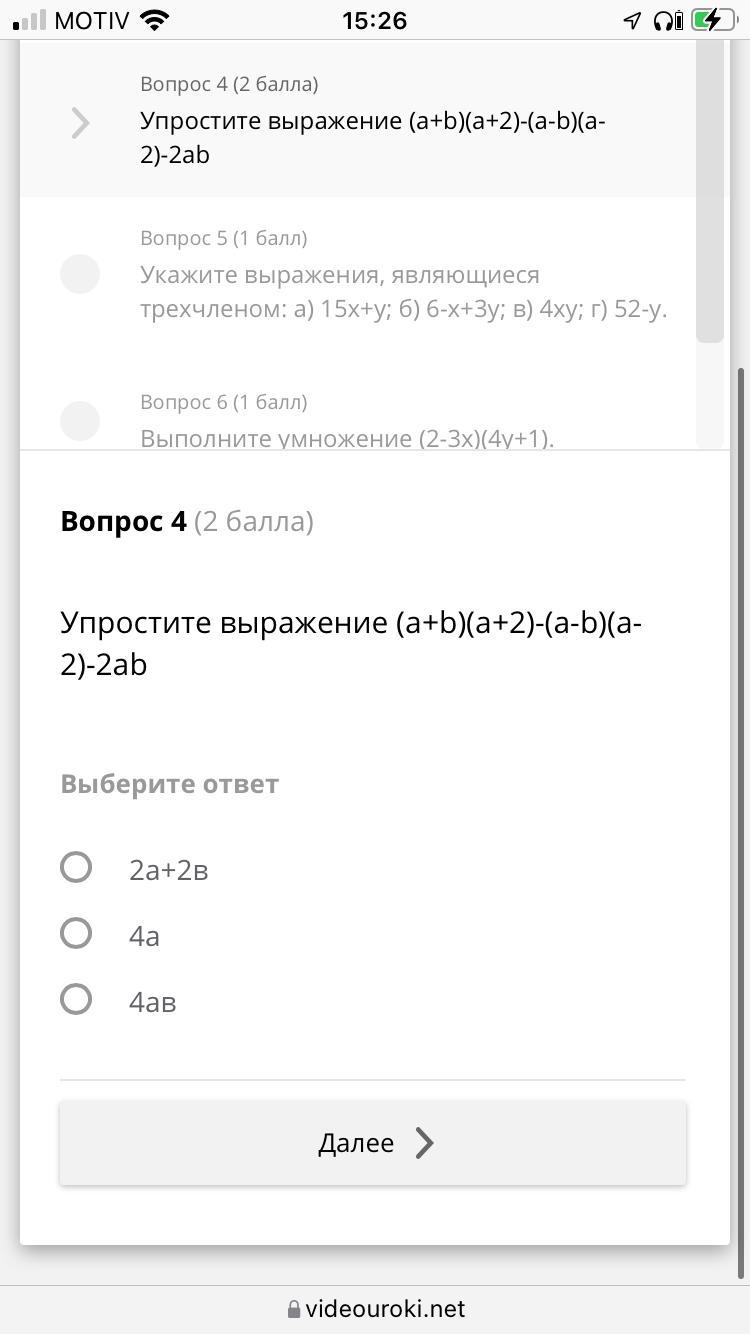750x1334 pixels.
Task: Tap the cellular signal bars icon
Action: [x=30, y=20]
